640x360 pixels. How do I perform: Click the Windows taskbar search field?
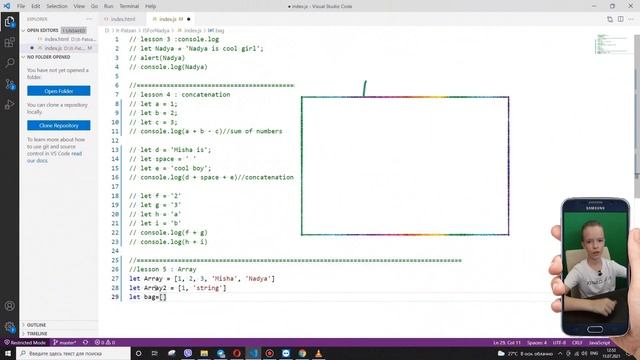click(73, 353)
